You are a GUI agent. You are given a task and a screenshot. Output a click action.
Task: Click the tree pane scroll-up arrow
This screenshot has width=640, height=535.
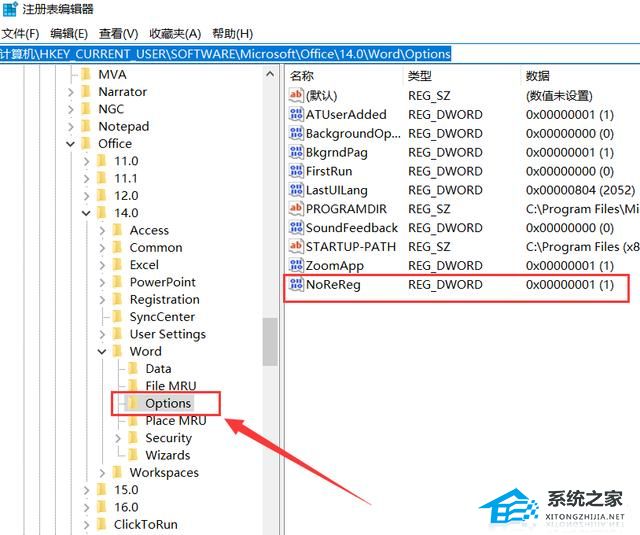pyautogui.click(x=270, y=74)
